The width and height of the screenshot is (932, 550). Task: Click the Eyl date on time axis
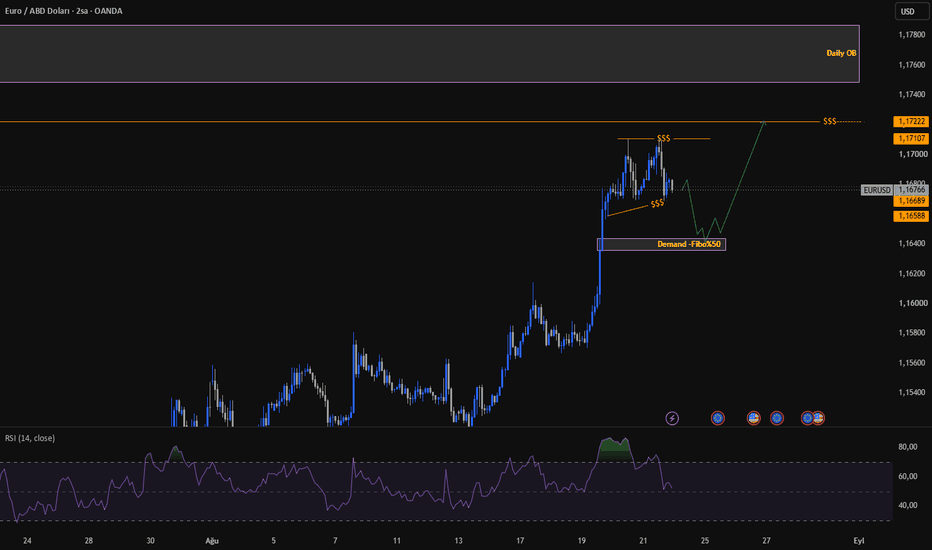point(858,540)
